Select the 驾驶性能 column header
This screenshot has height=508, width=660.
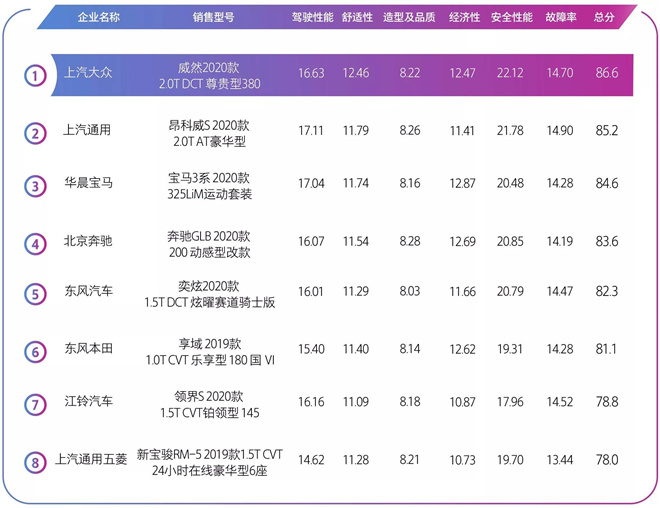(312, 17)
